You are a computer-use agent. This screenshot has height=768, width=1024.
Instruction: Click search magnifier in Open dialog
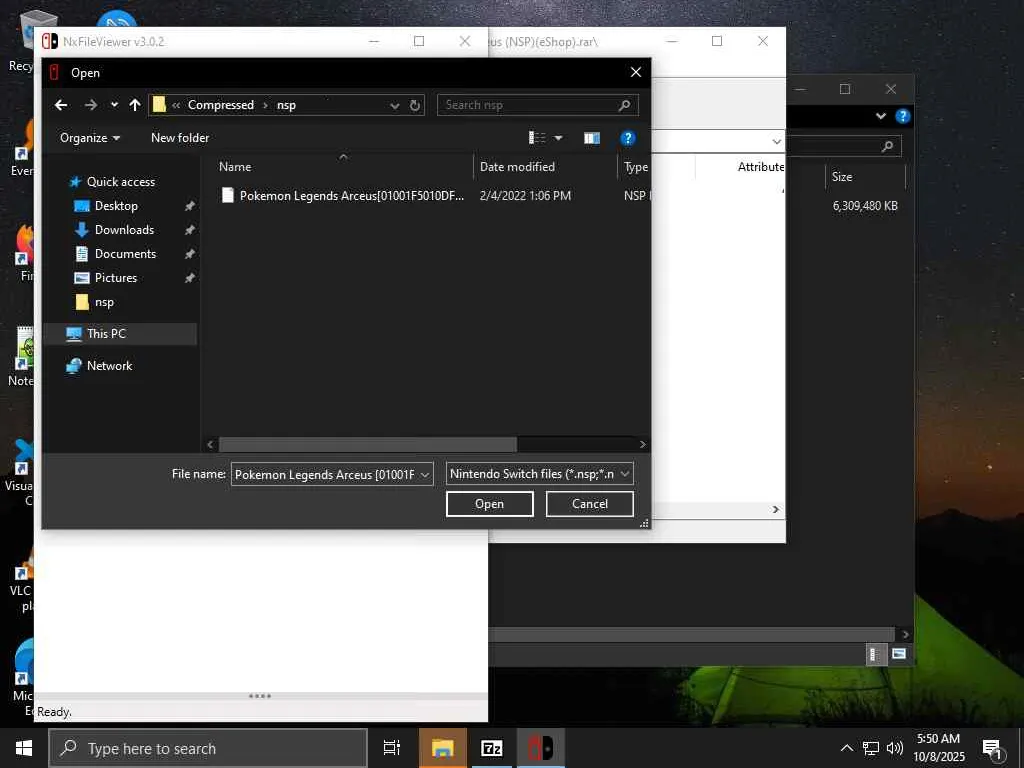(624, 105)
